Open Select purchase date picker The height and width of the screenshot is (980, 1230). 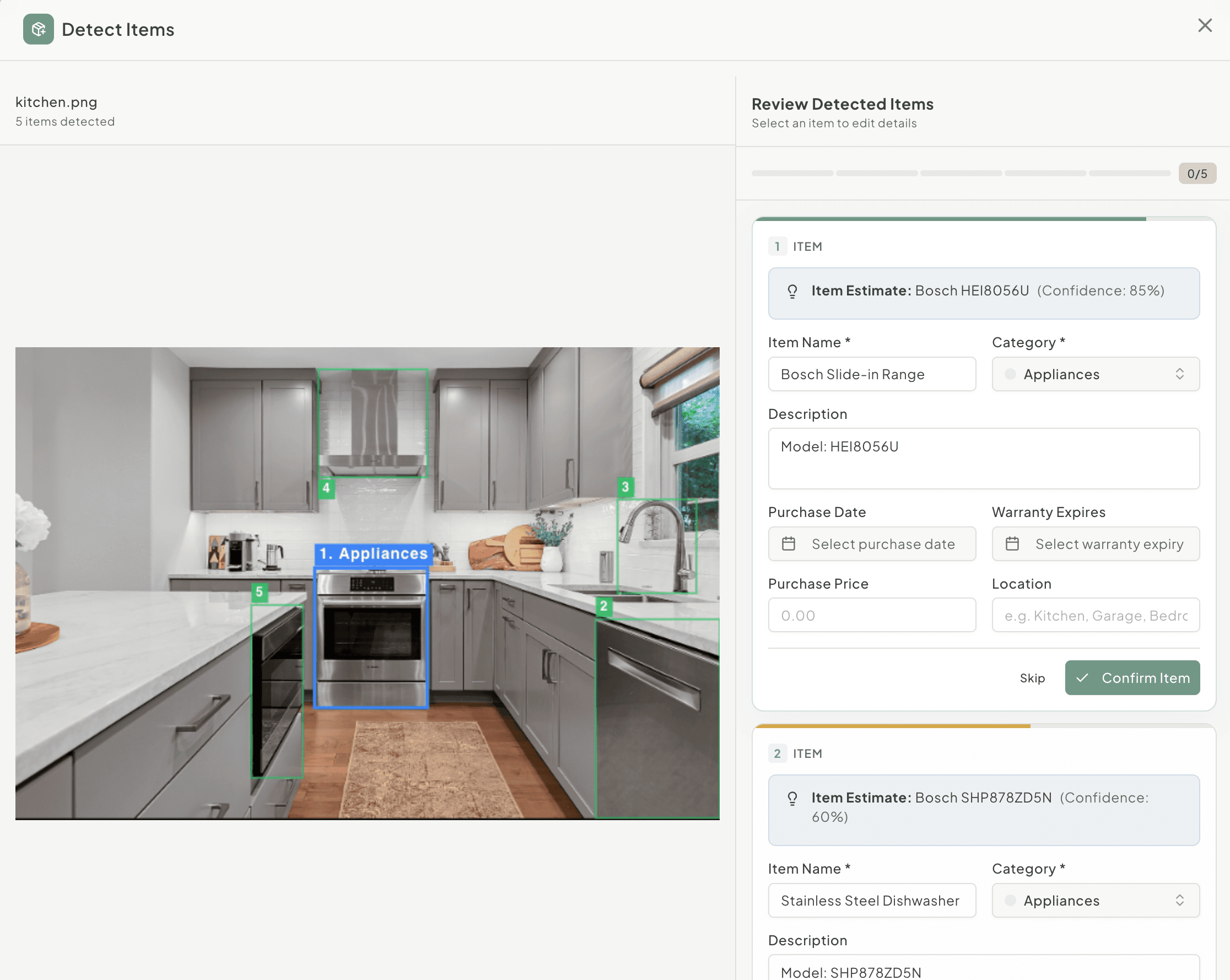(882, 544)
